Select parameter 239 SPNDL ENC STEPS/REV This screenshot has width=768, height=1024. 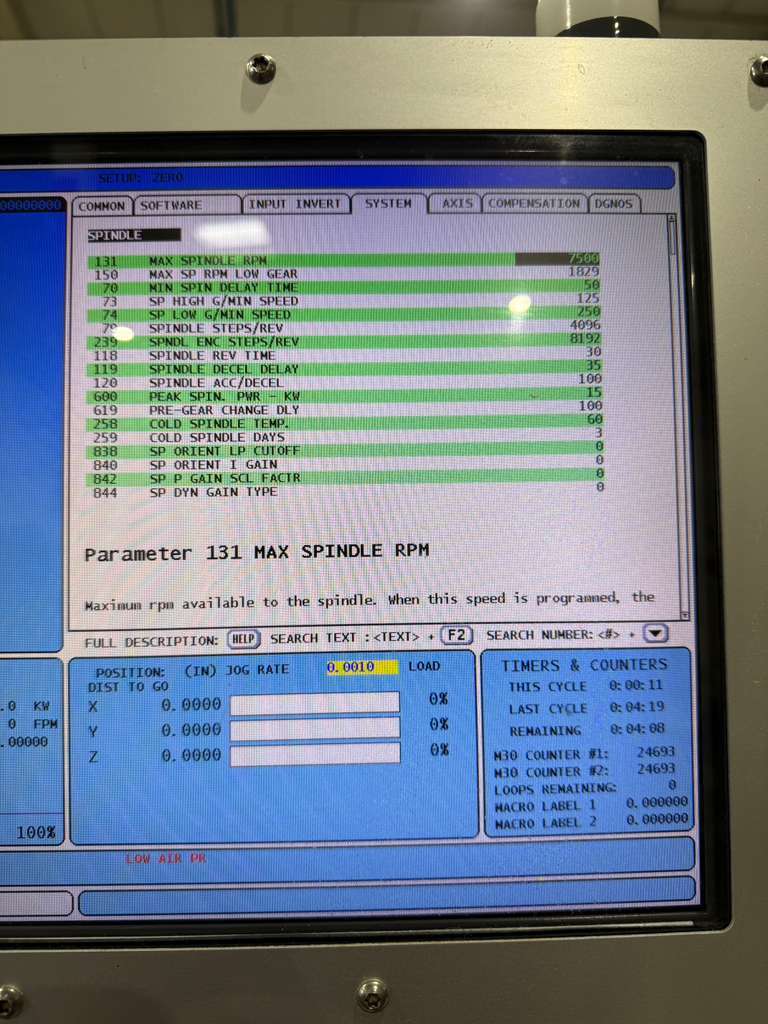click(x=344, y=342)
